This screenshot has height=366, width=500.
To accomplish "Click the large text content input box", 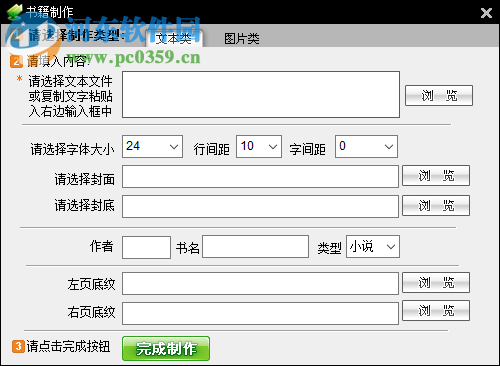I will pos(261,94).
